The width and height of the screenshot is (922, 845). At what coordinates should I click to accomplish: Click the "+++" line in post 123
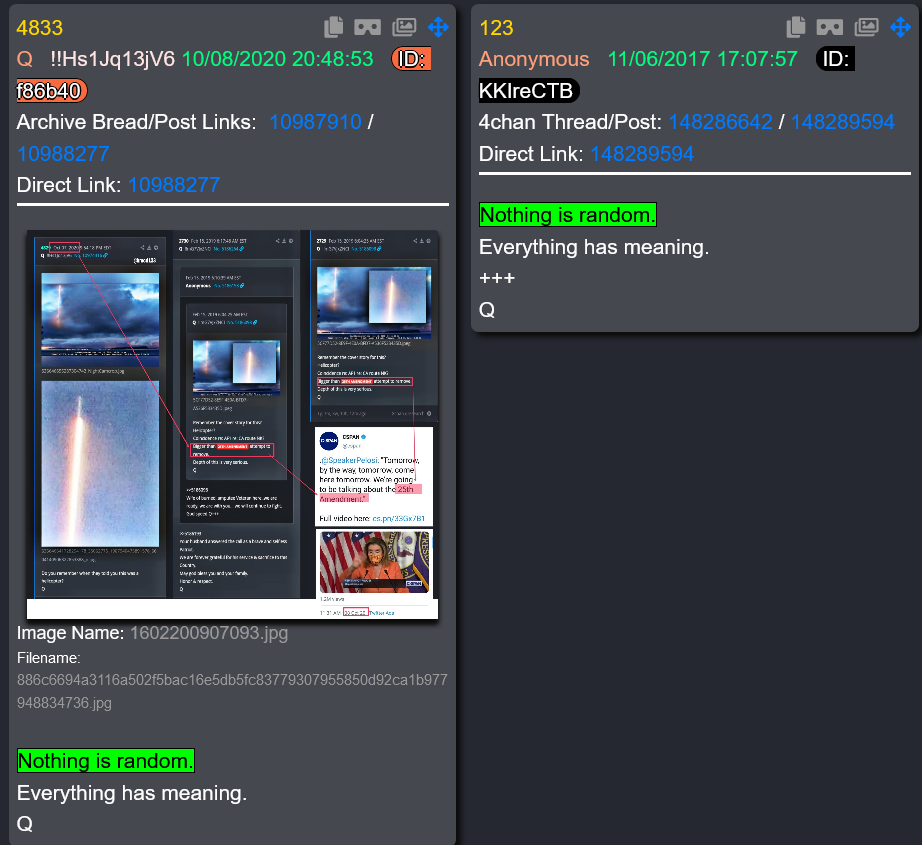[497, 278]
